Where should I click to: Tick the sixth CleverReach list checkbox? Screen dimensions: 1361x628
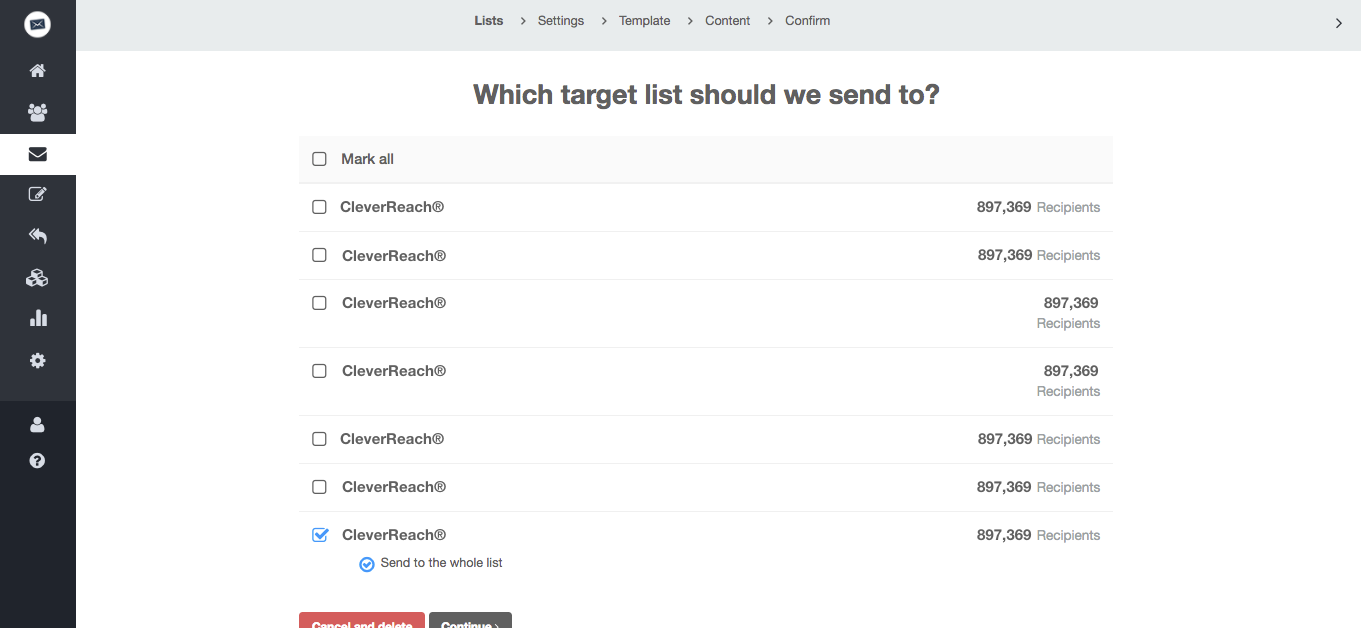point(319,487)
